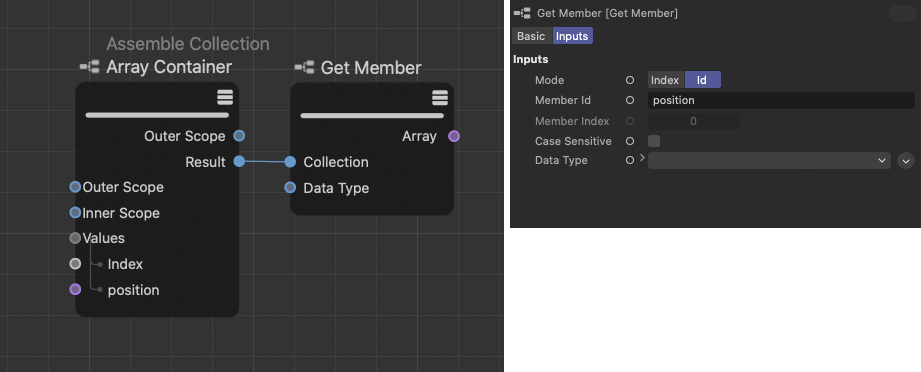Click the Array Container node type icon
The width and height of the screenshot is (921, 372).
(90, 67)
